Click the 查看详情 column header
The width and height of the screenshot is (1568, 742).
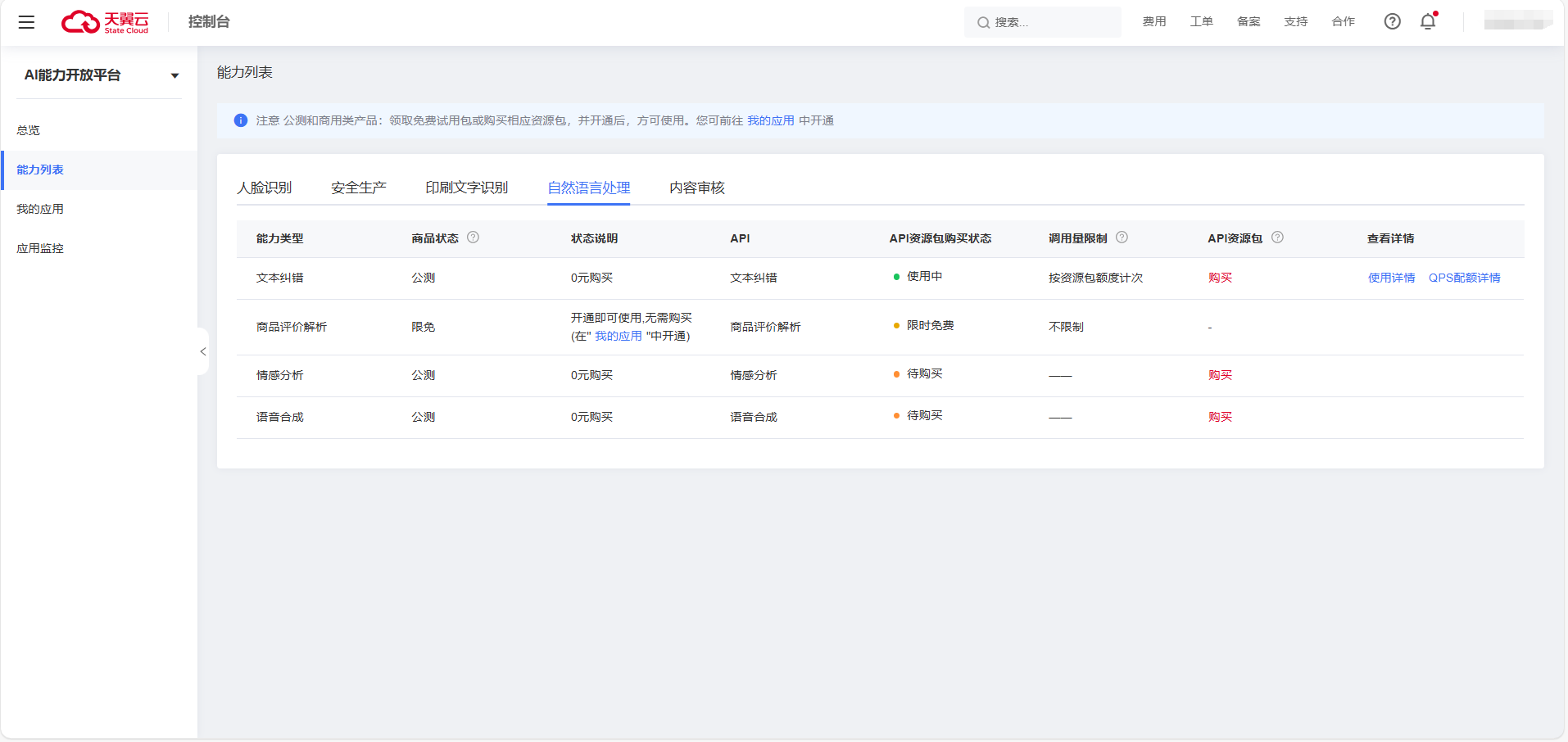[1391, 238]
